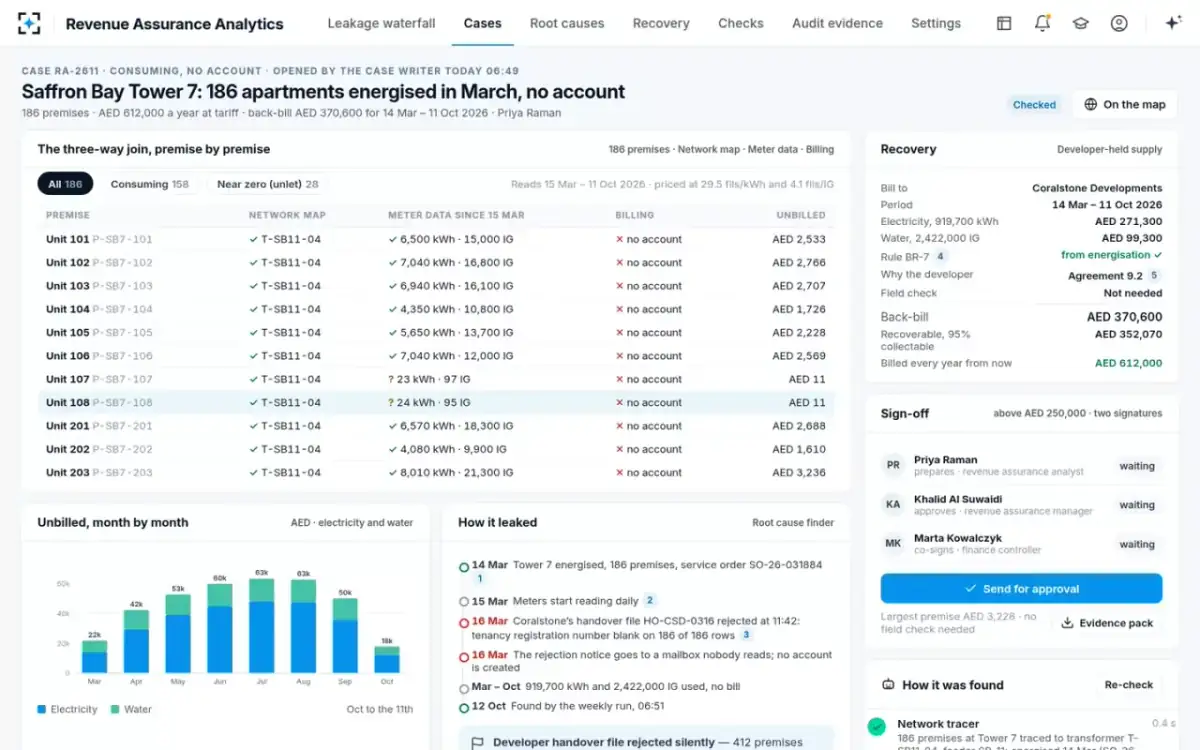Click the Revenue Assurance Analytics logo icon

point(30,23)
